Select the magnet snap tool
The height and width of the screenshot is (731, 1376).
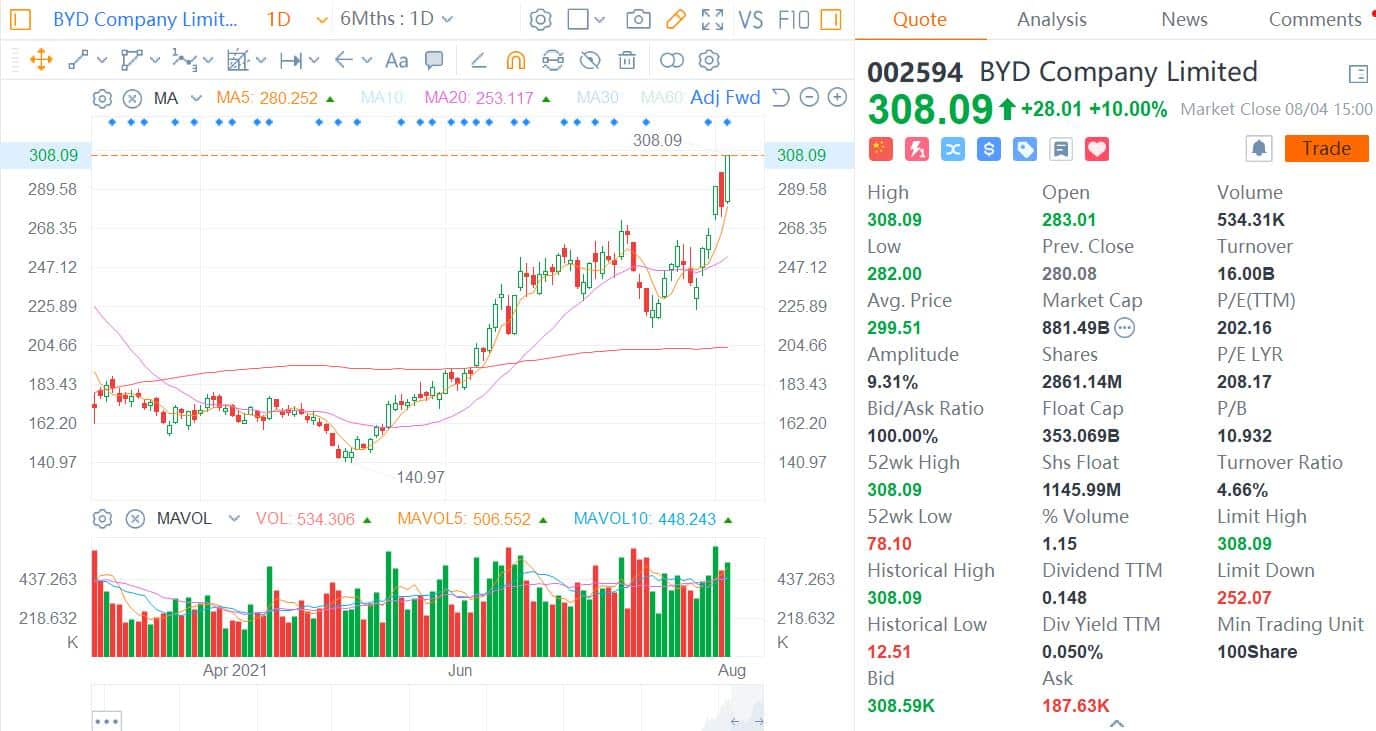tap(515, 60)
